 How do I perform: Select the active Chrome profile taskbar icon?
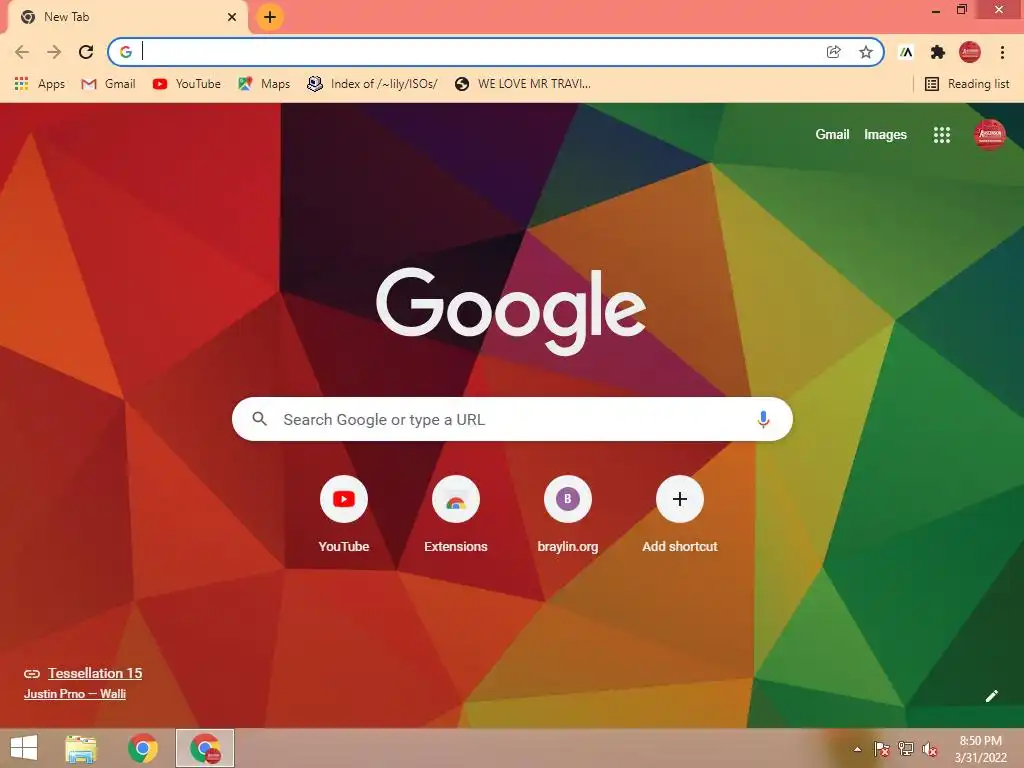(205, 748)
